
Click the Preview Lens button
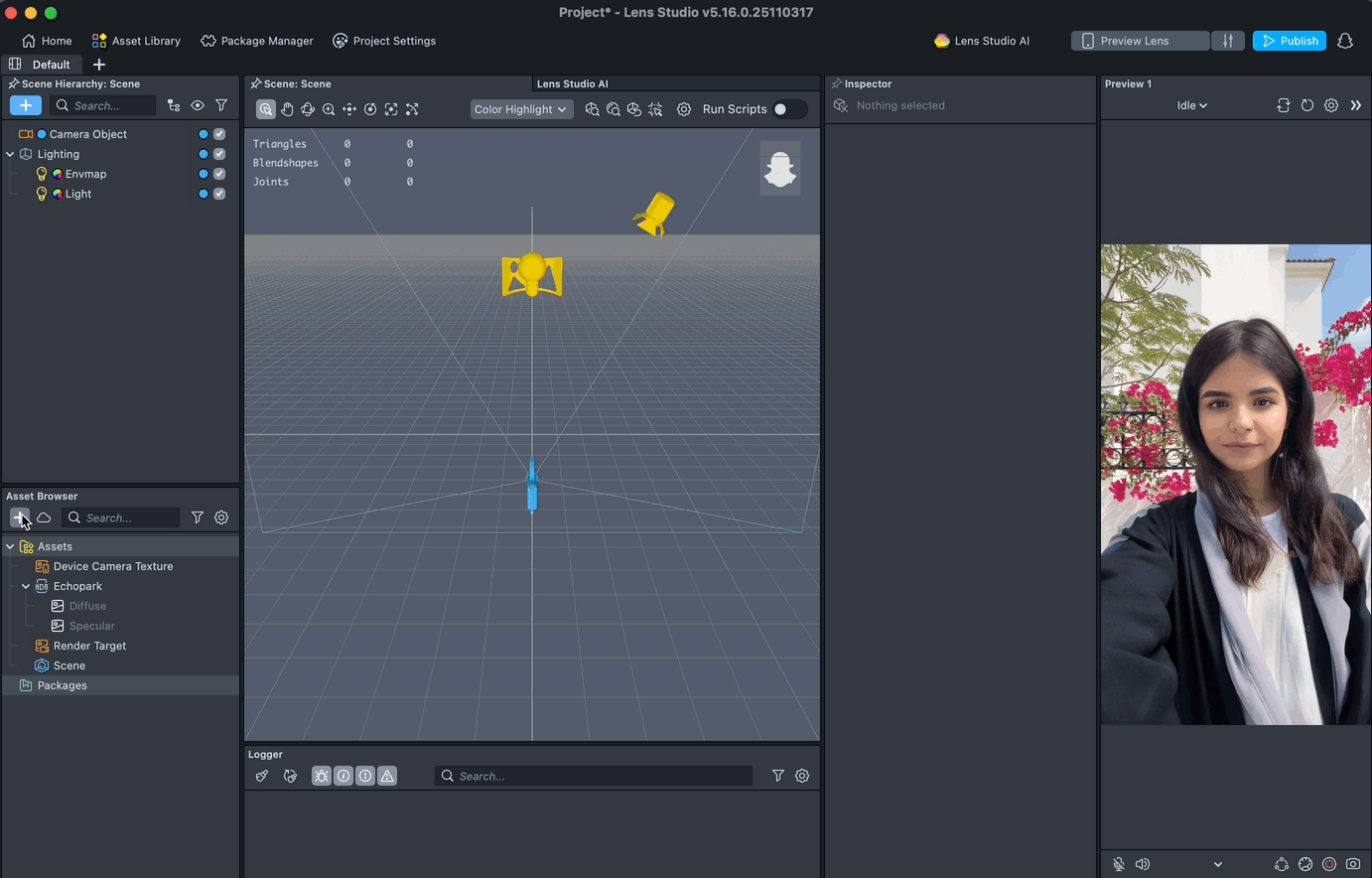tap(1140, 41)
